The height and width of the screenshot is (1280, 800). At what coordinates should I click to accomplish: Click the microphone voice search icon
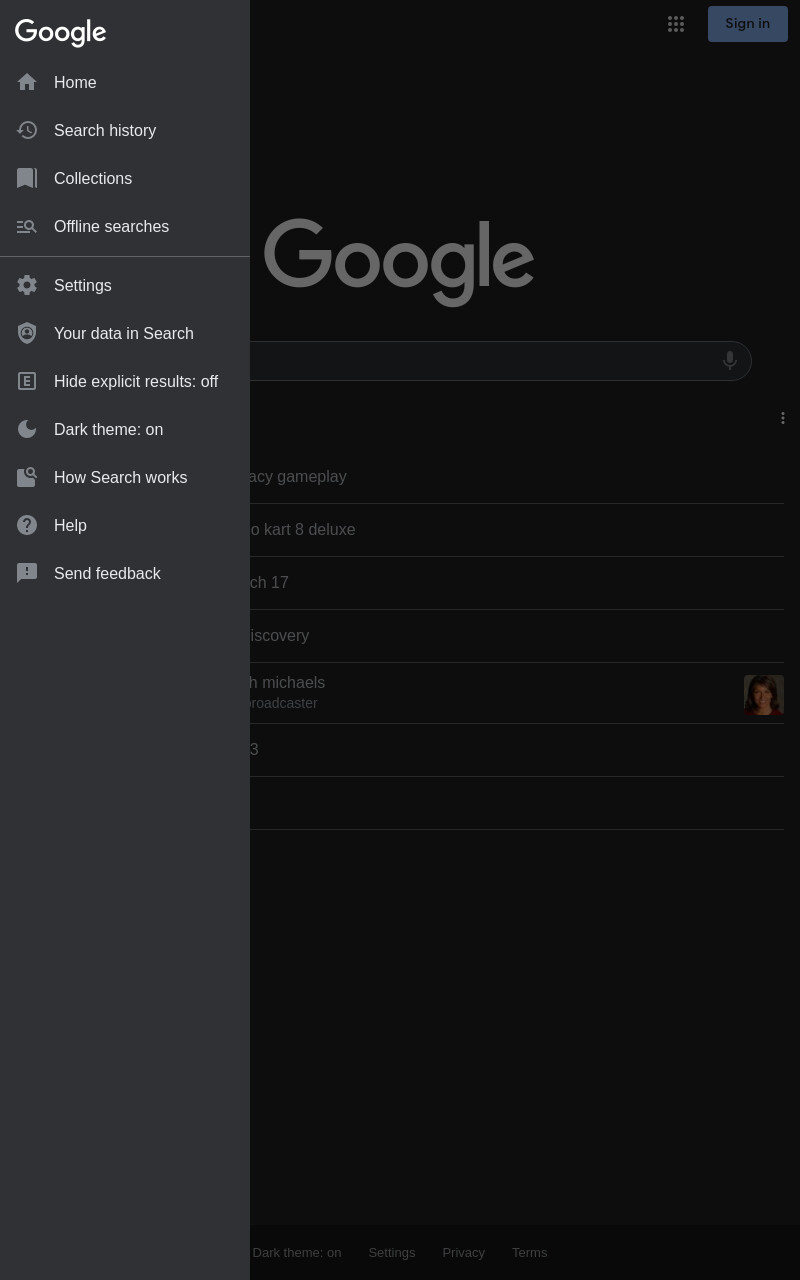[730, 360]
